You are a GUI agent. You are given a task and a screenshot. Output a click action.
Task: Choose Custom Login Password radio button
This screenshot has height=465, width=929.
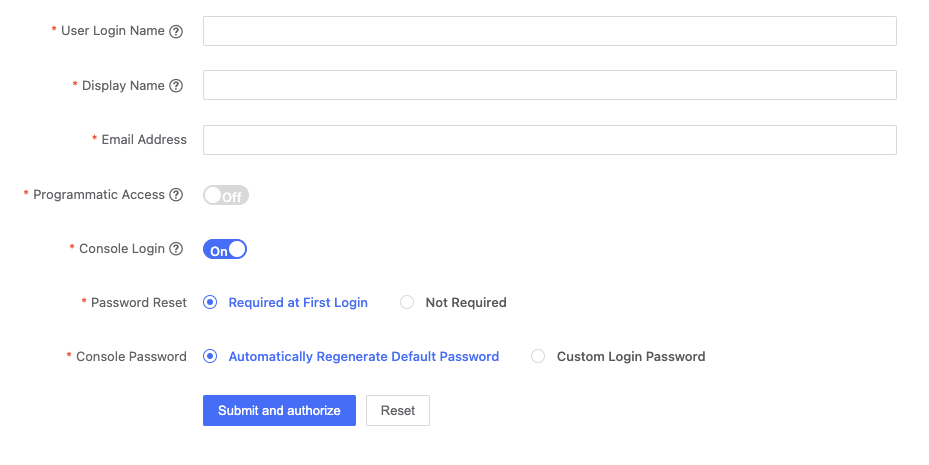tap(538, 357)
